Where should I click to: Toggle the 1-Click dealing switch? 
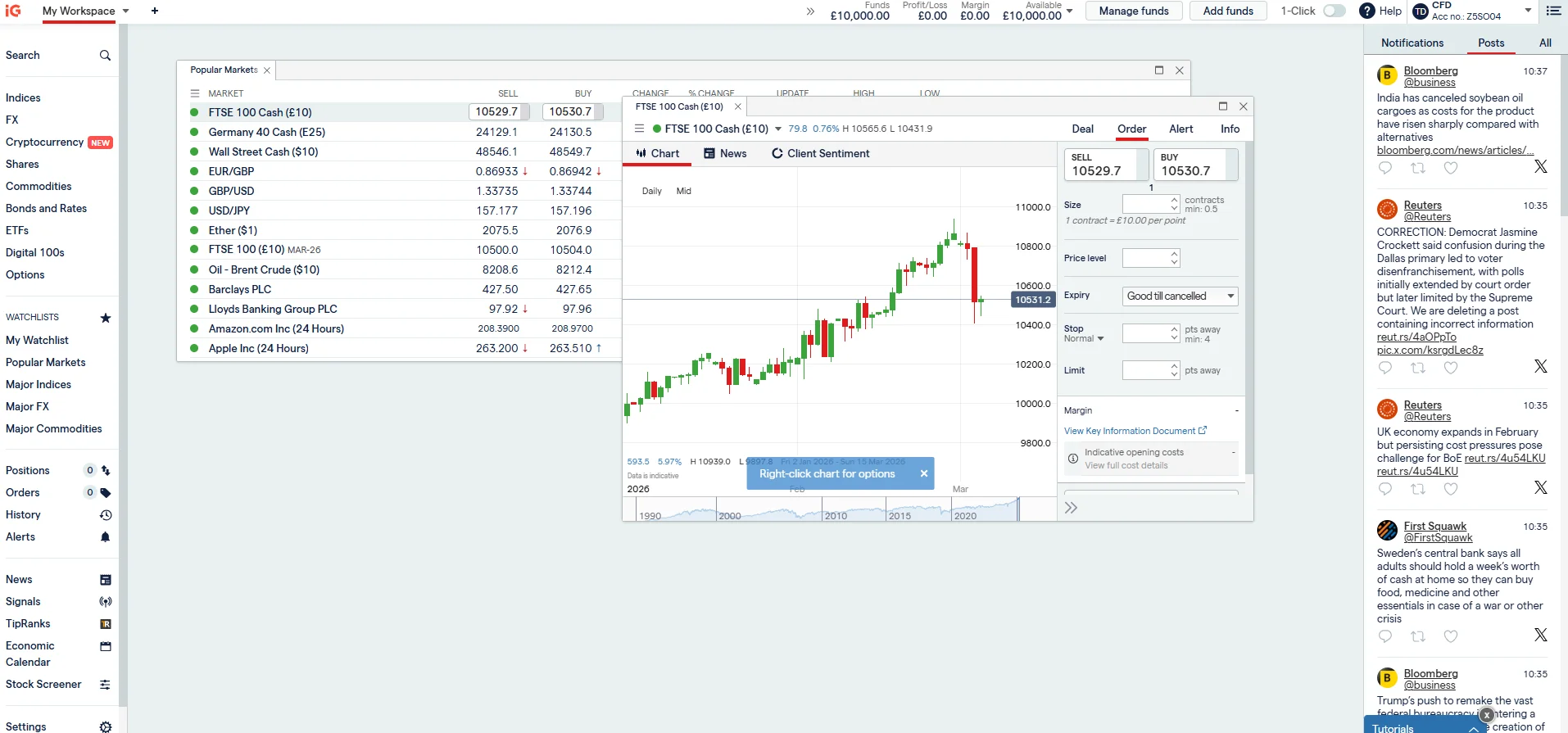tap(1335, 11)
